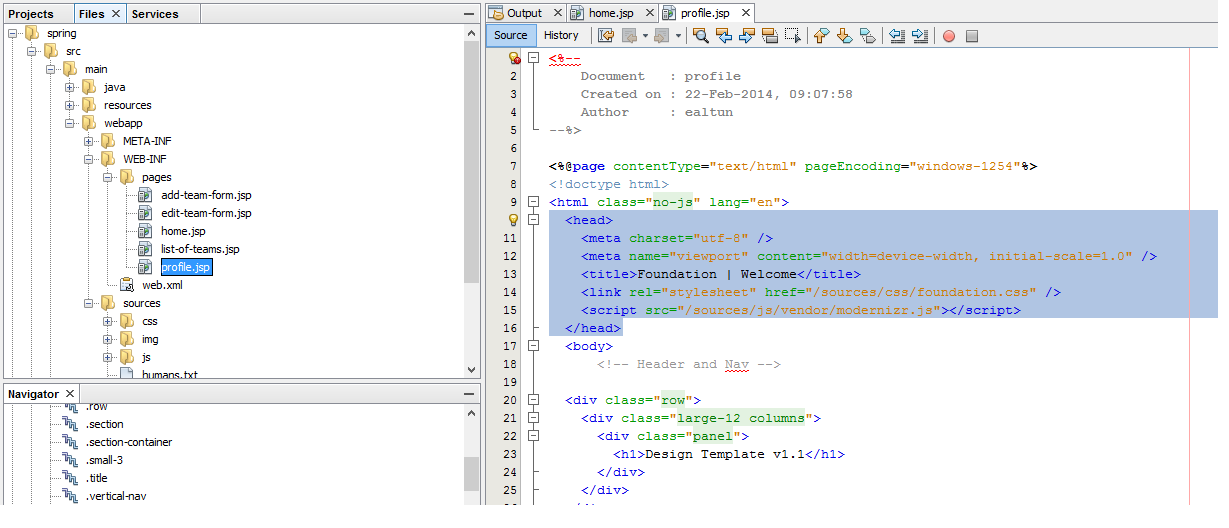Close the Output tab
Image resolution: width=1229 pixels, height=528 pixels.
pyautogui.click(x=557, y=13)
